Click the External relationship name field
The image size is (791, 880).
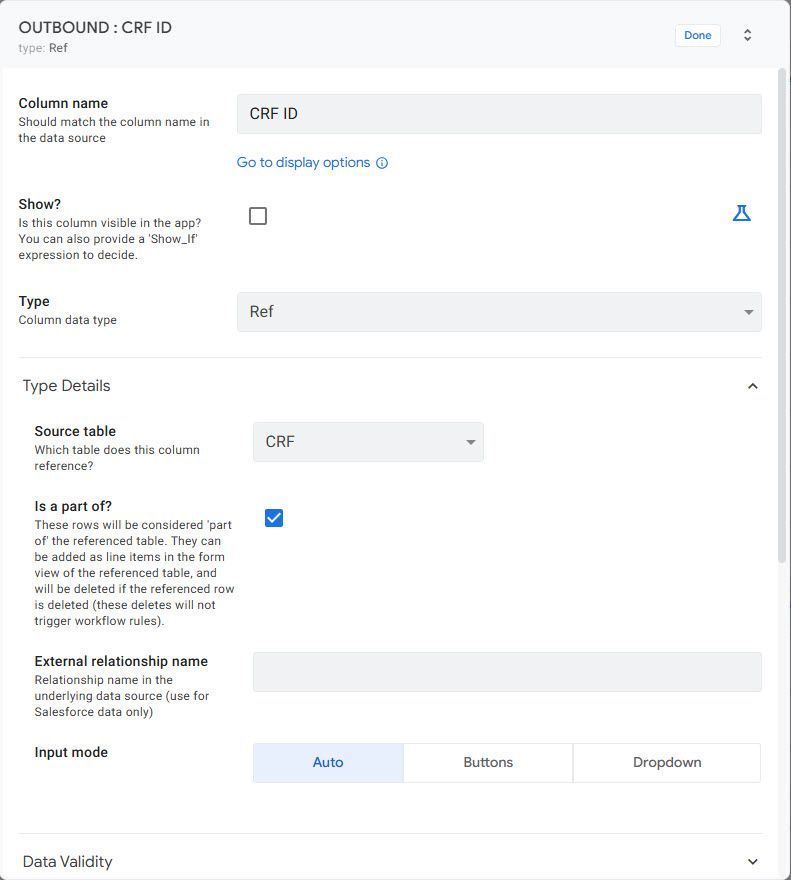507,672
